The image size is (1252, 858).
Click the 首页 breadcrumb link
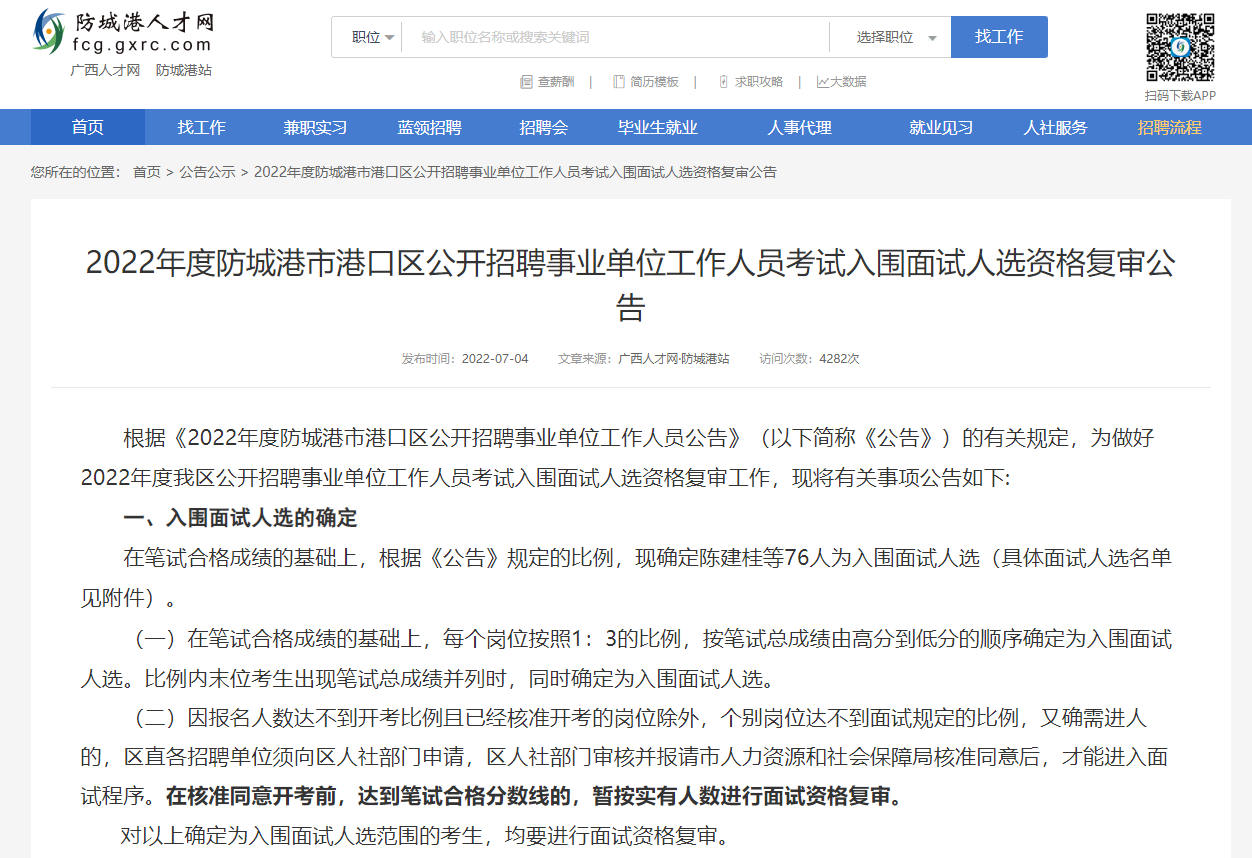147,172
